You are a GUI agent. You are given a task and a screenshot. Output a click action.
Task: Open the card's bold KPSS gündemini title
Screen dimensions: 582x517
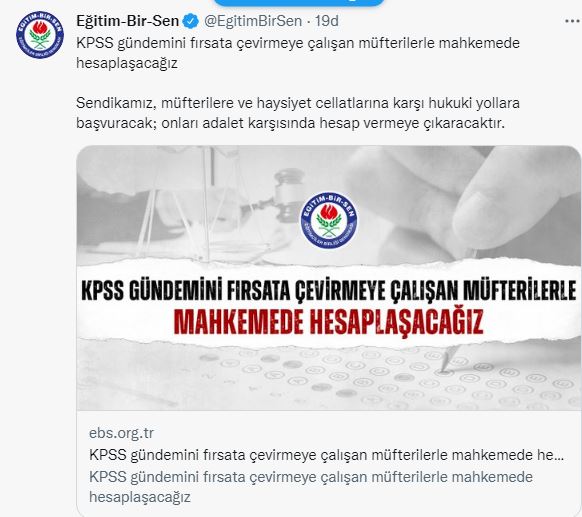(326, 455)
